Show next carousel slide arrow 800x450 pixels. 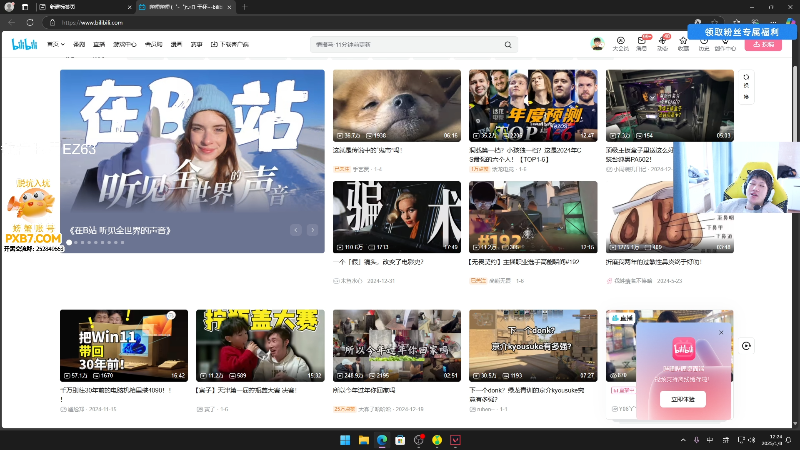[313, 230]
